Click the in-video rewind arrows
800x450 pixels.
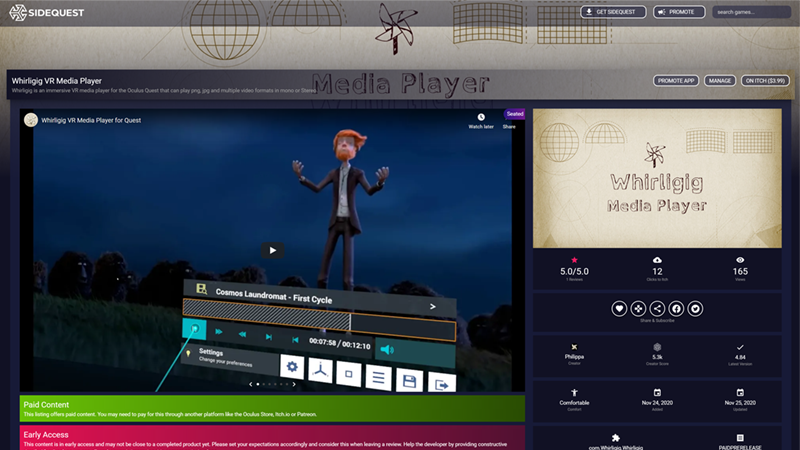pyautogui.click(x=242, y=334)
